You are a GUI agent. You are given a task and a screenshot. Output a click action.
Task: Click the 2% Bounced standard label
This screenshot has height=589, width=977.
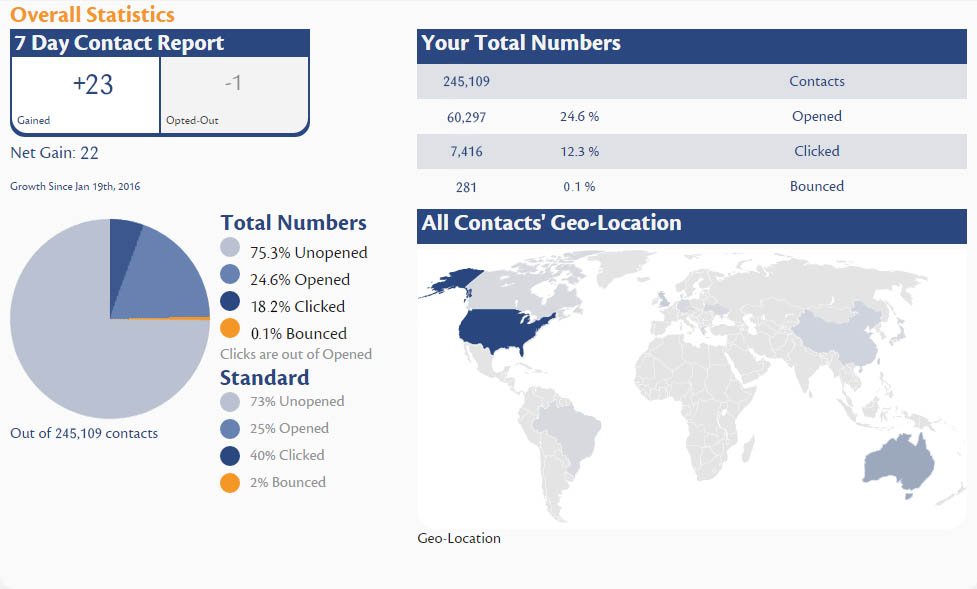288,482
